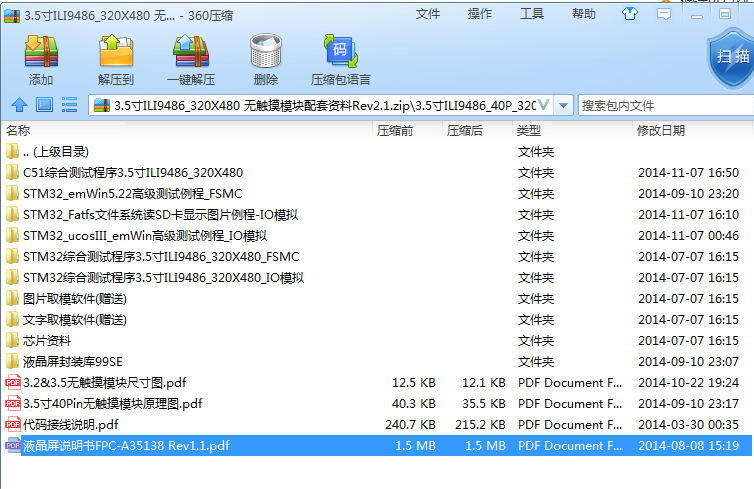Click the 240.7 KB size cell

410,425
